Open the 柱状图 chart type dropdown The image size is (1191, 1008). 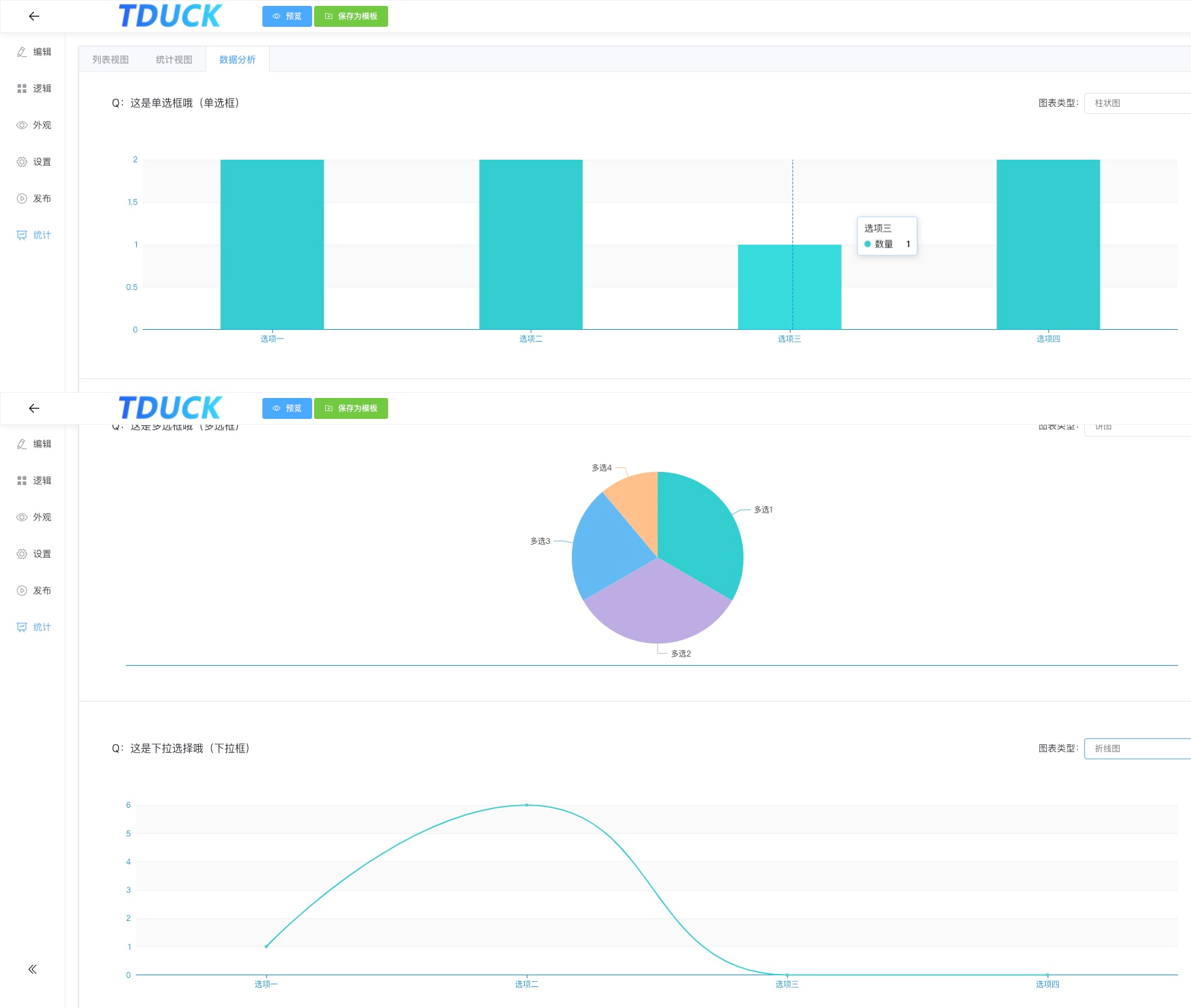point(1137,103)
